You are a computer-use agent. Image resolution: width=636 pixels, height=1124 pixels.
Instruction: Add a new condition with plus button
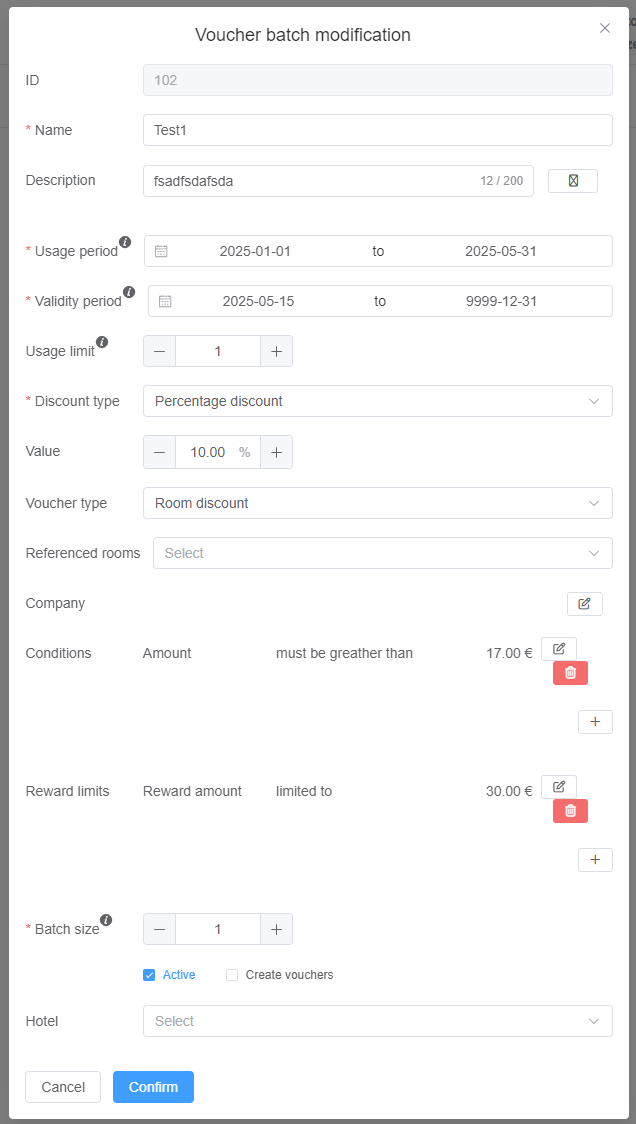click(595, 722)
